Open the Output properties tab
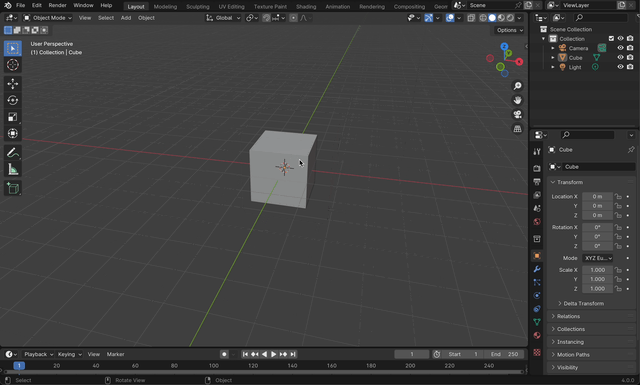The image size is (640, 385). pos(537,182)
